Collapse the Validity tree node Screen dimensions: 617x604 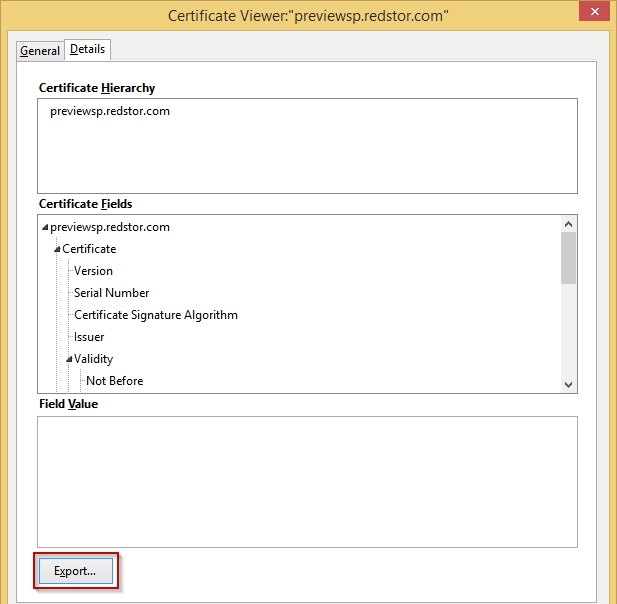[x=69, y=359]
